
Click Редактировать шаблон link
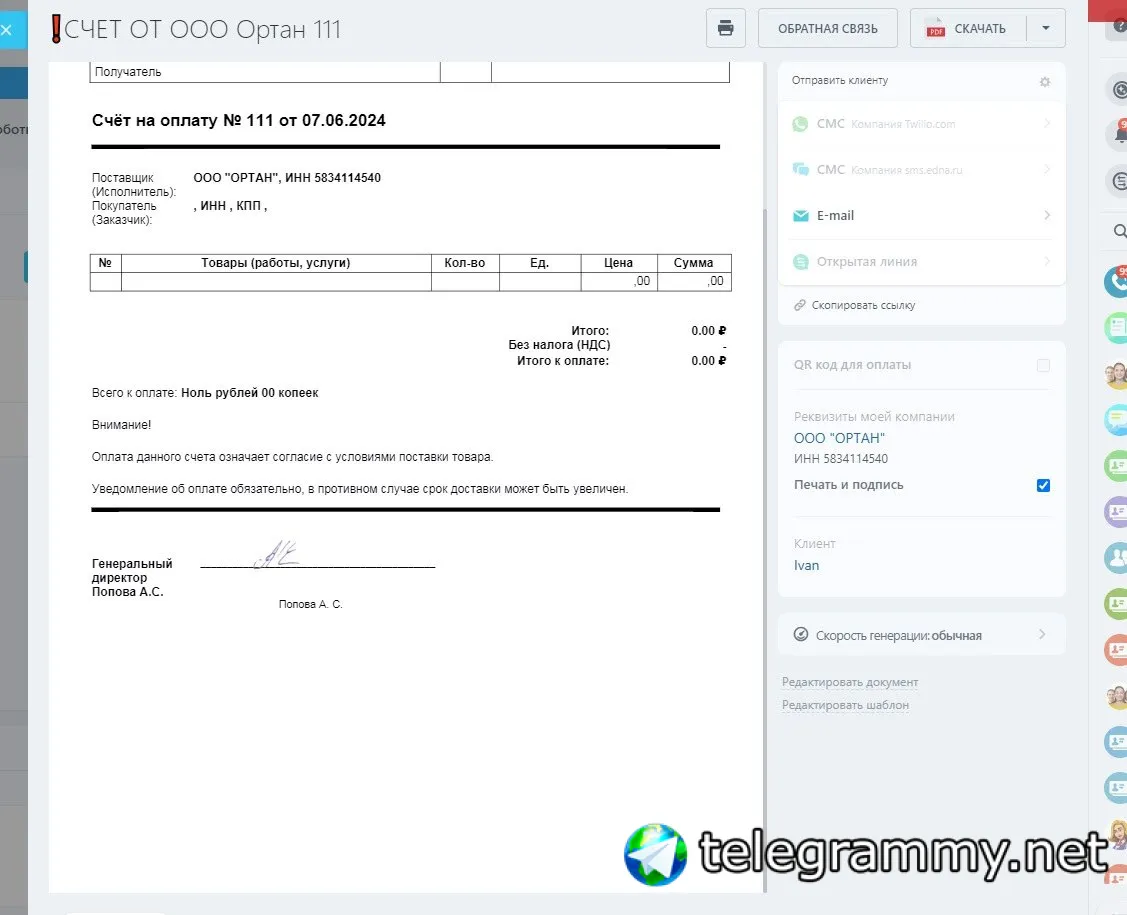(845, 704)
